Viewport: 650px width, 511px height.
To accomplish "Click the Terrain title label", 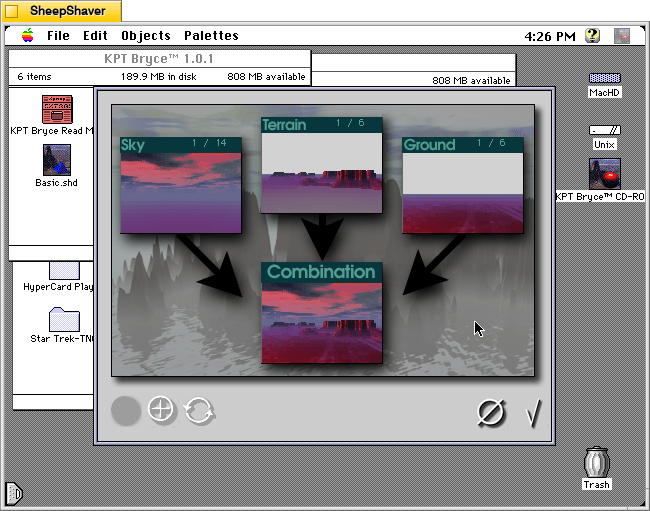I will coord(284,125).
